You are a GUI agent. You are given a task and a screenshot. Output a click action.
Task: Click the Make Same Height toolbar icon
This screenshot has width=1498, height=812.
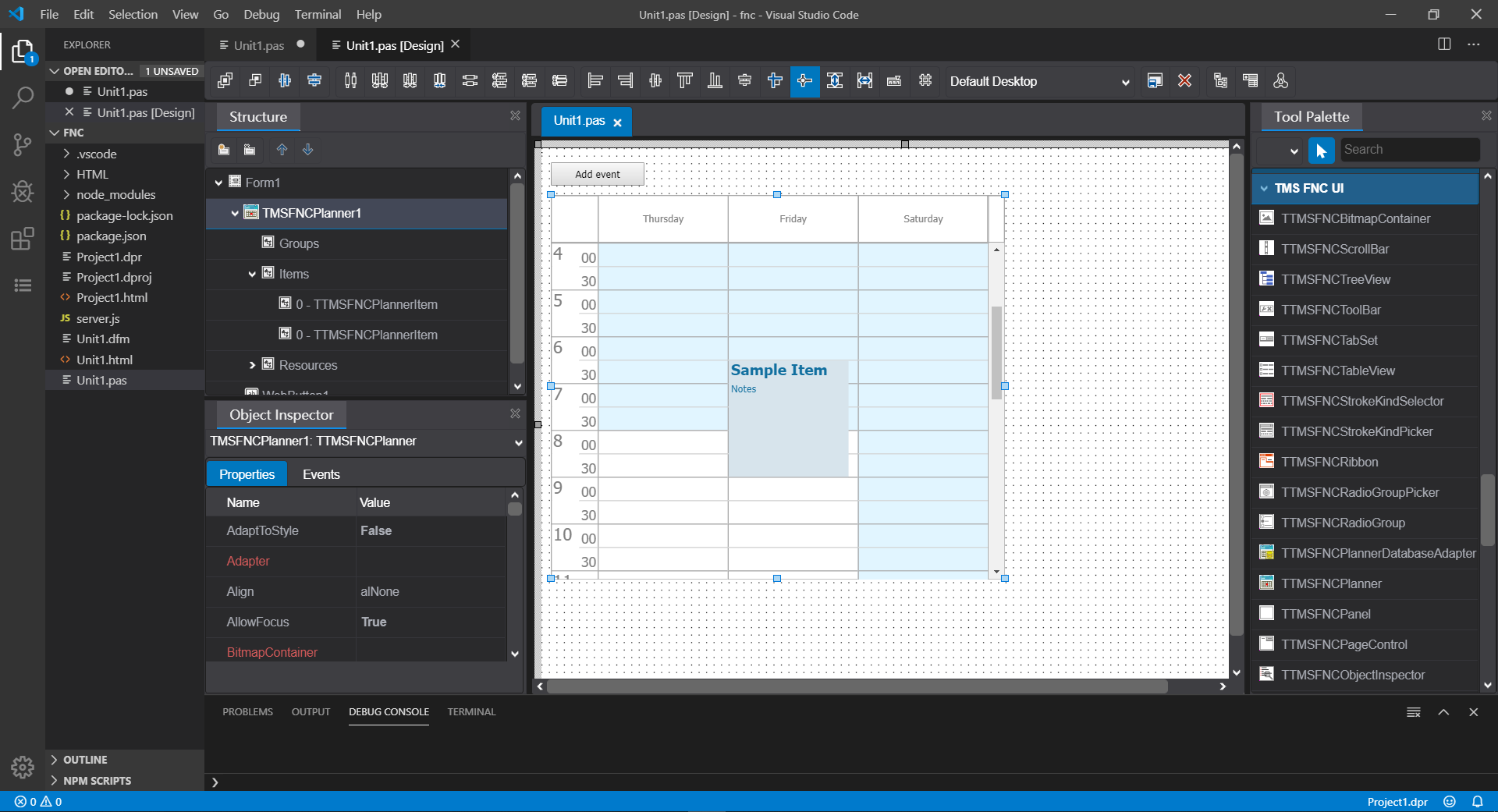coord(835,80)
